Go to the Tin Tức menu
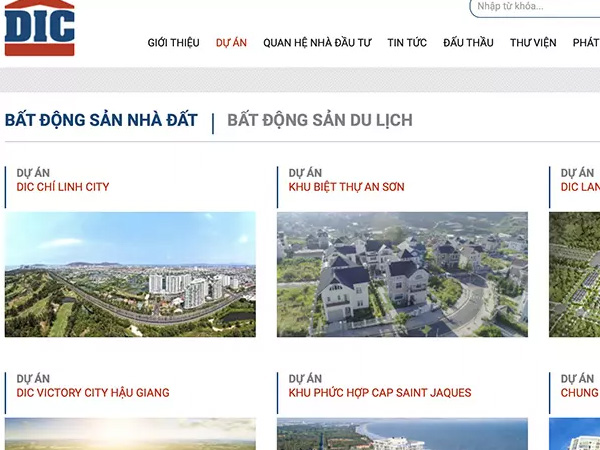 pos(407,43)
